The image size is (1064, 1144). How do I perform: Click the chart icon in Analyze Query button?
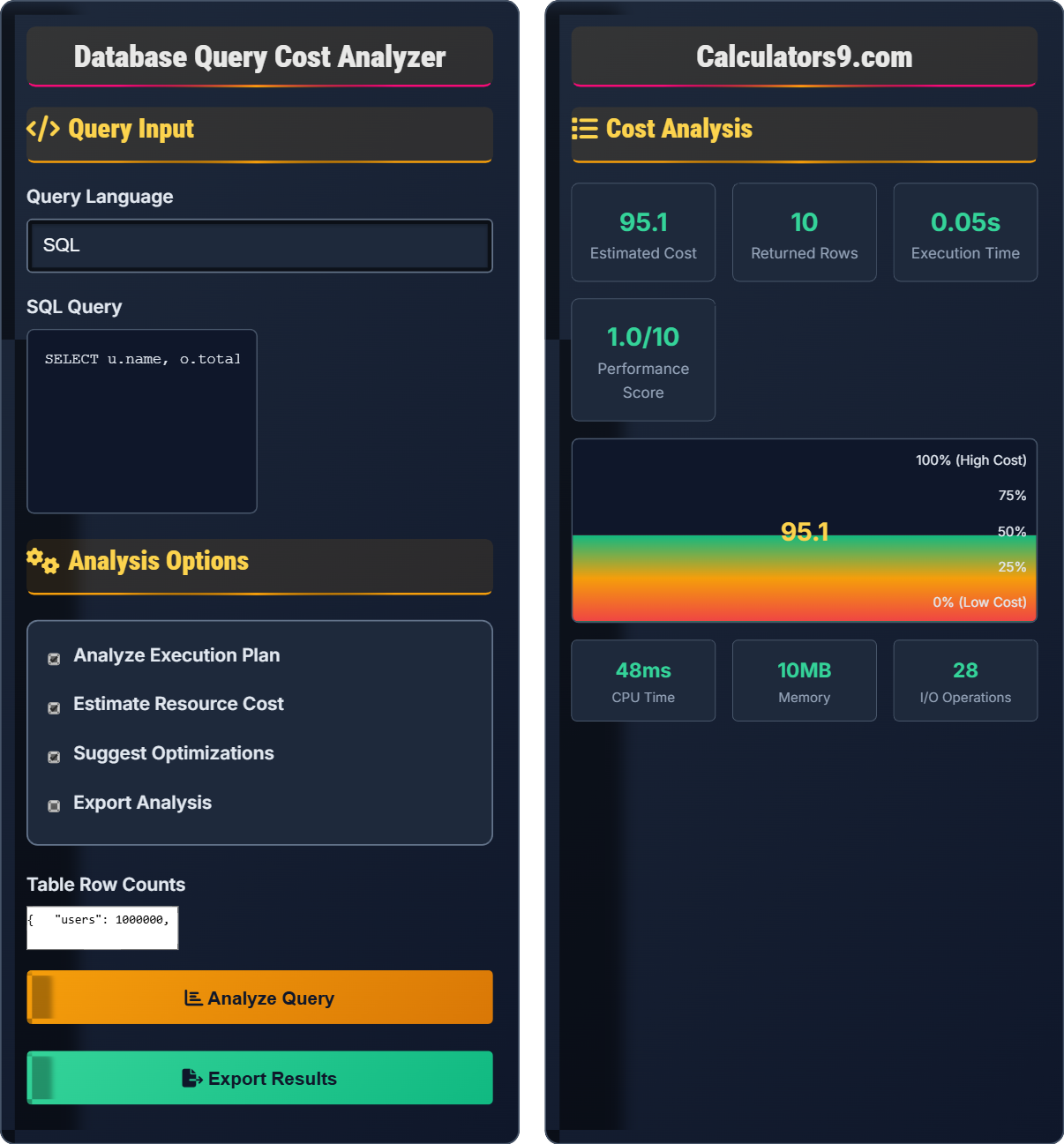[x=193, y=998]
